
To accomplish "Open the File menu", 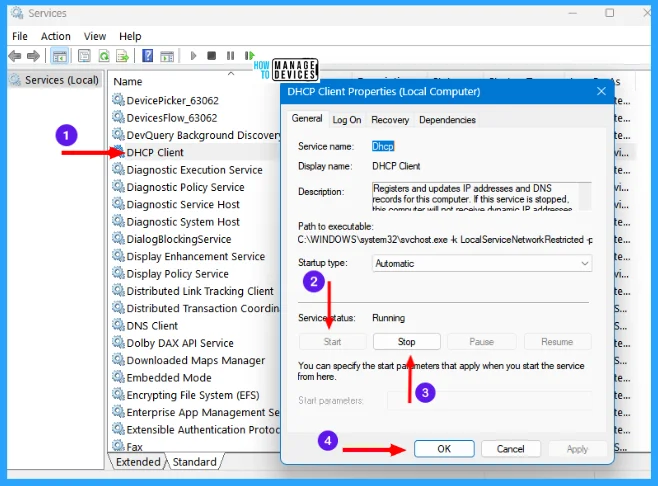I will click(20, 37).
